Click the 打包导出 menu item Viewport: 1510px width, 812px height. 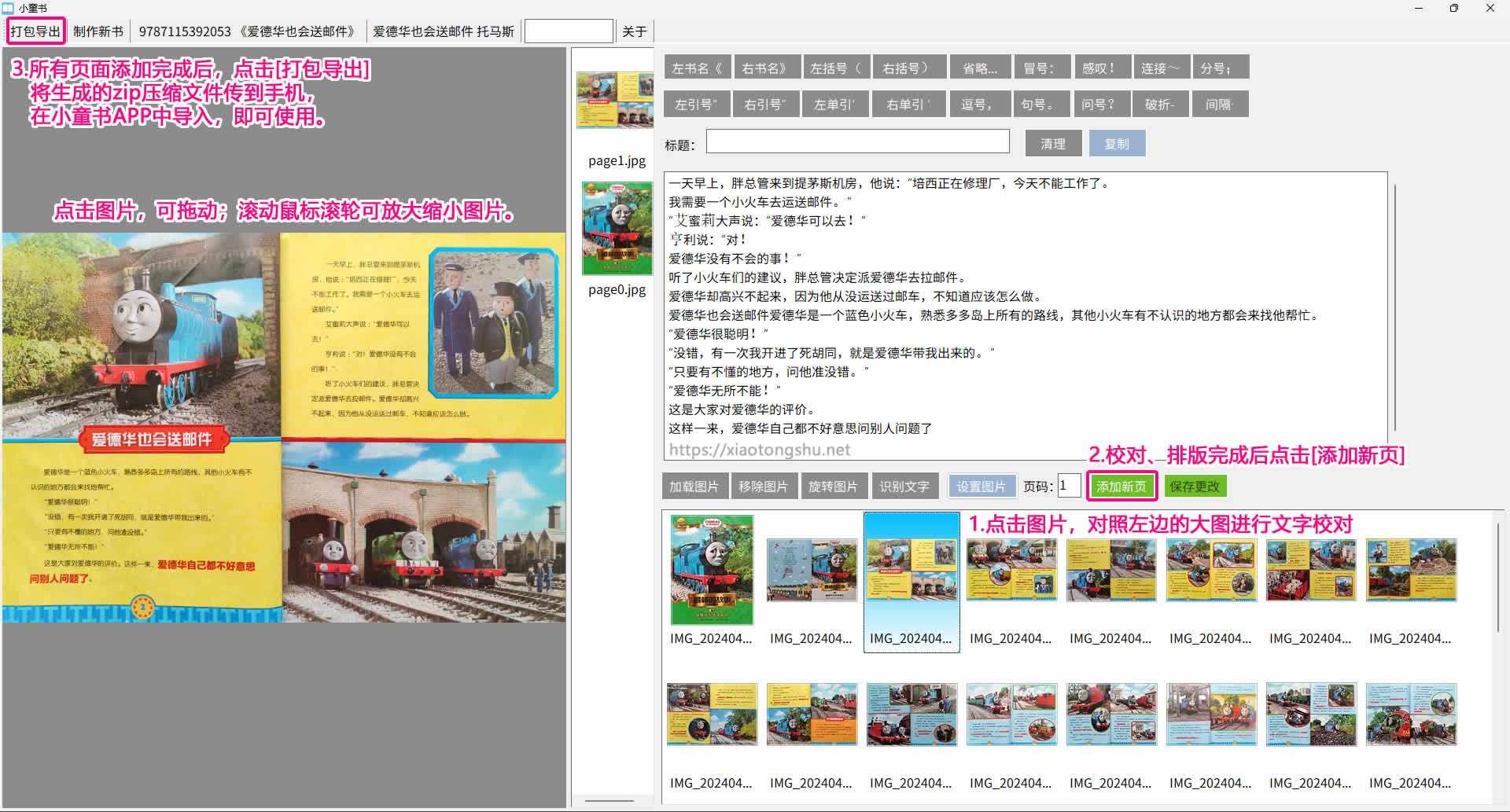(x=35, y=31)
